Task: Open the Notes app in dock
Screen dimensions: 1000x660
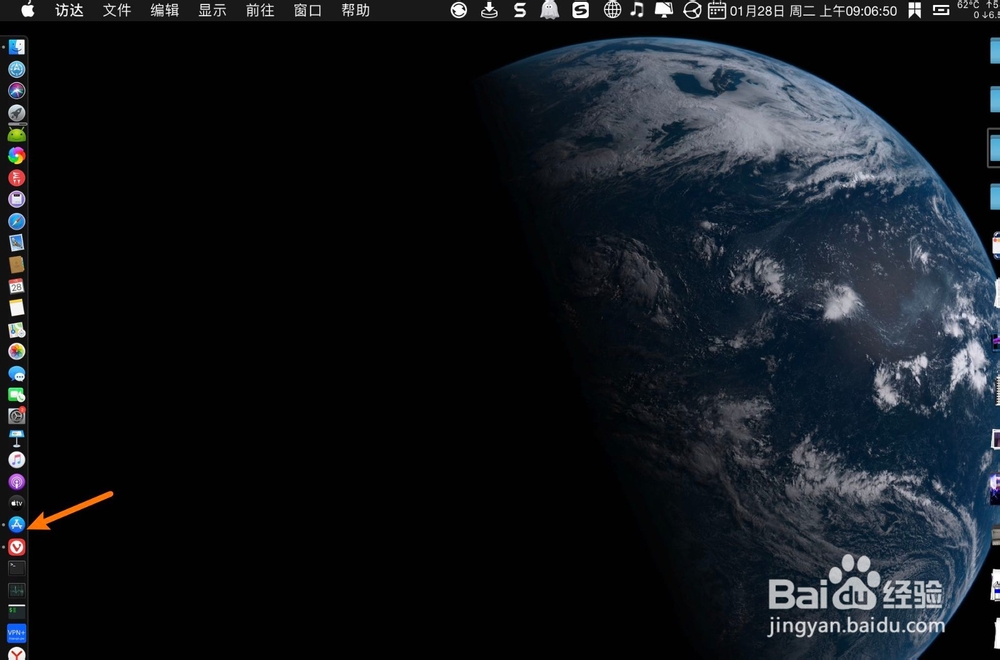Action: click(x=17, y=307)
